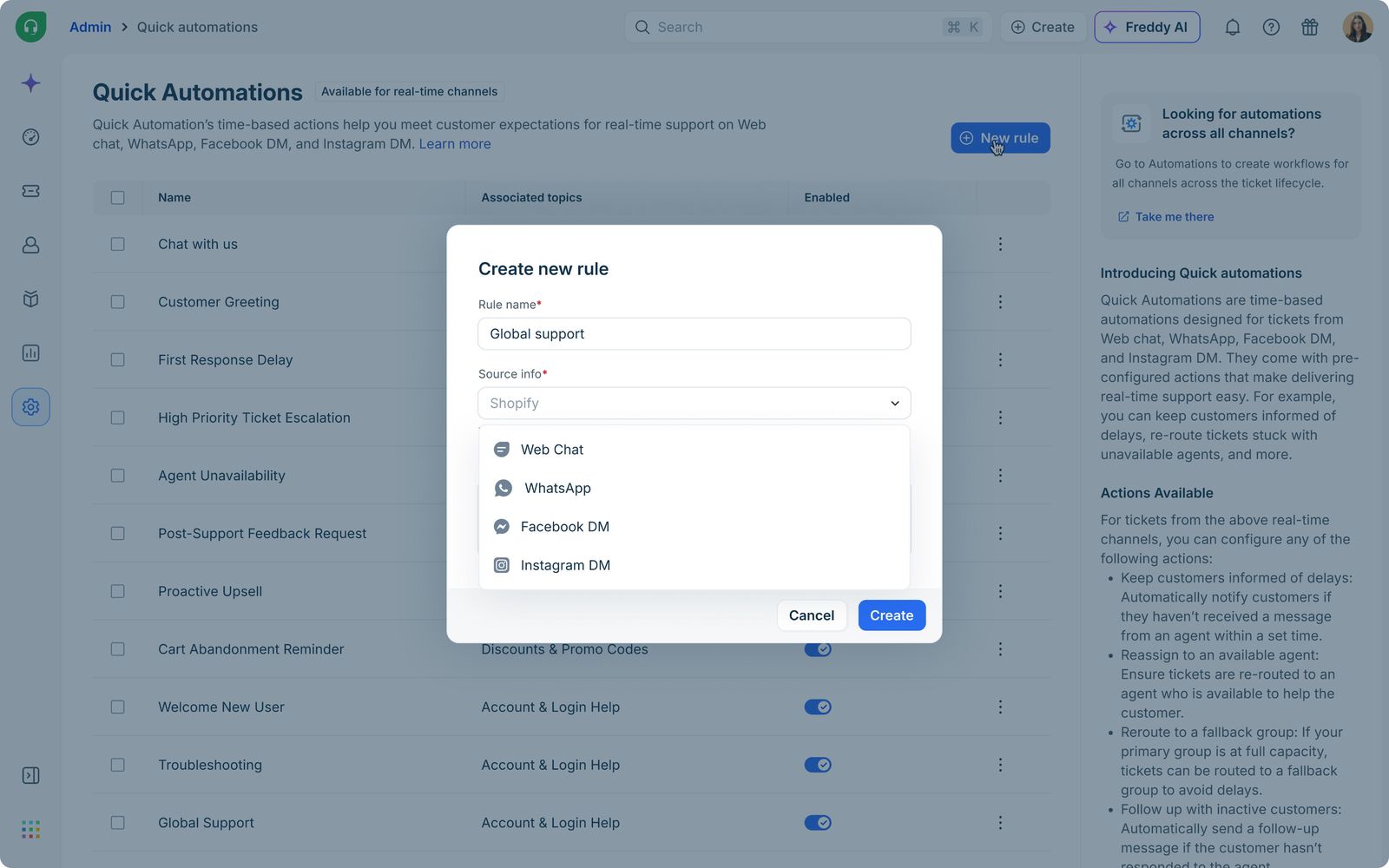
Task: Open the notifications bell icon
Action: pyautogui.click(x=1232, y=27)
